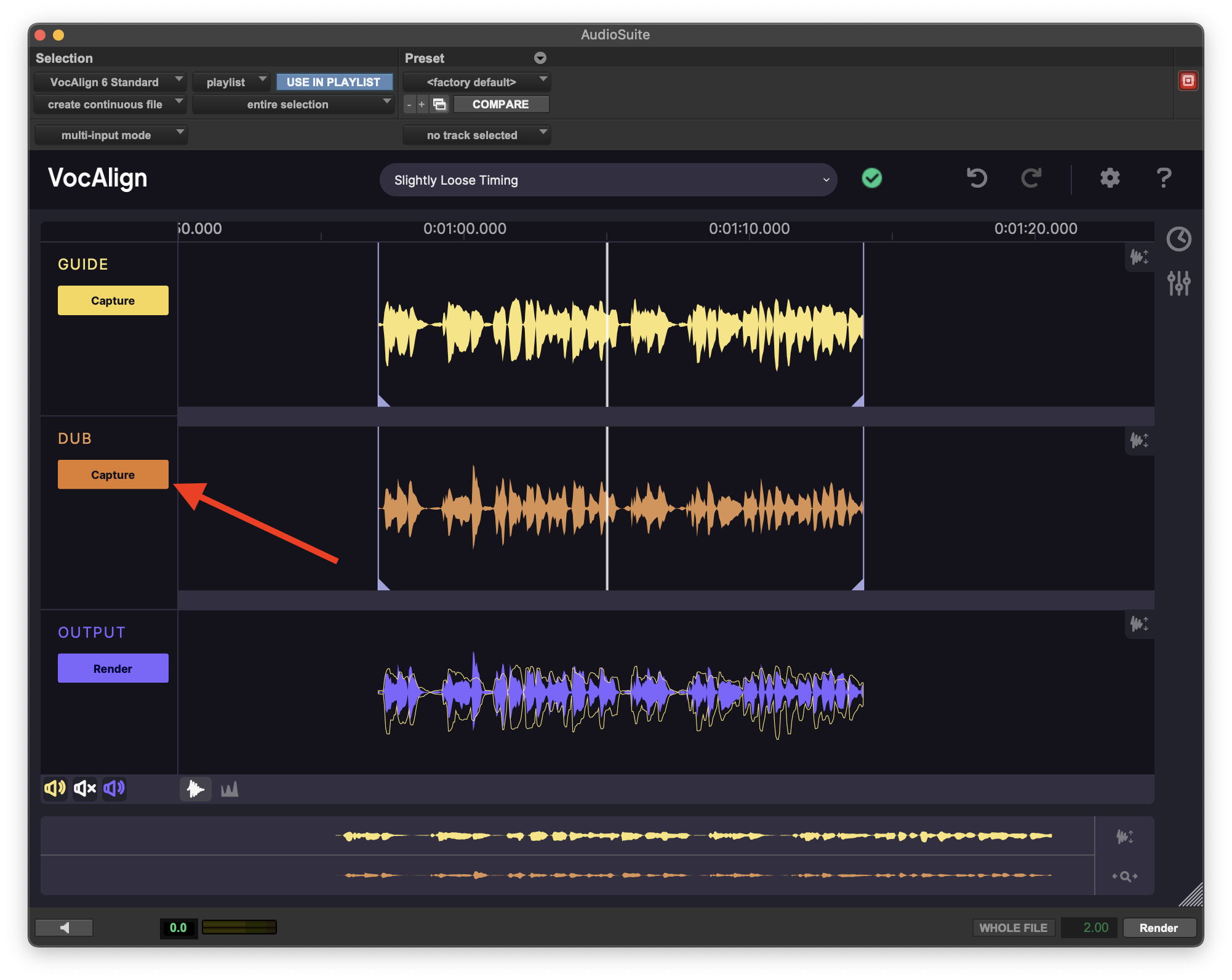This screenshot has width=1232, height=980.
Task: Click the COMPARE button
Action: (x=500, y=104)
